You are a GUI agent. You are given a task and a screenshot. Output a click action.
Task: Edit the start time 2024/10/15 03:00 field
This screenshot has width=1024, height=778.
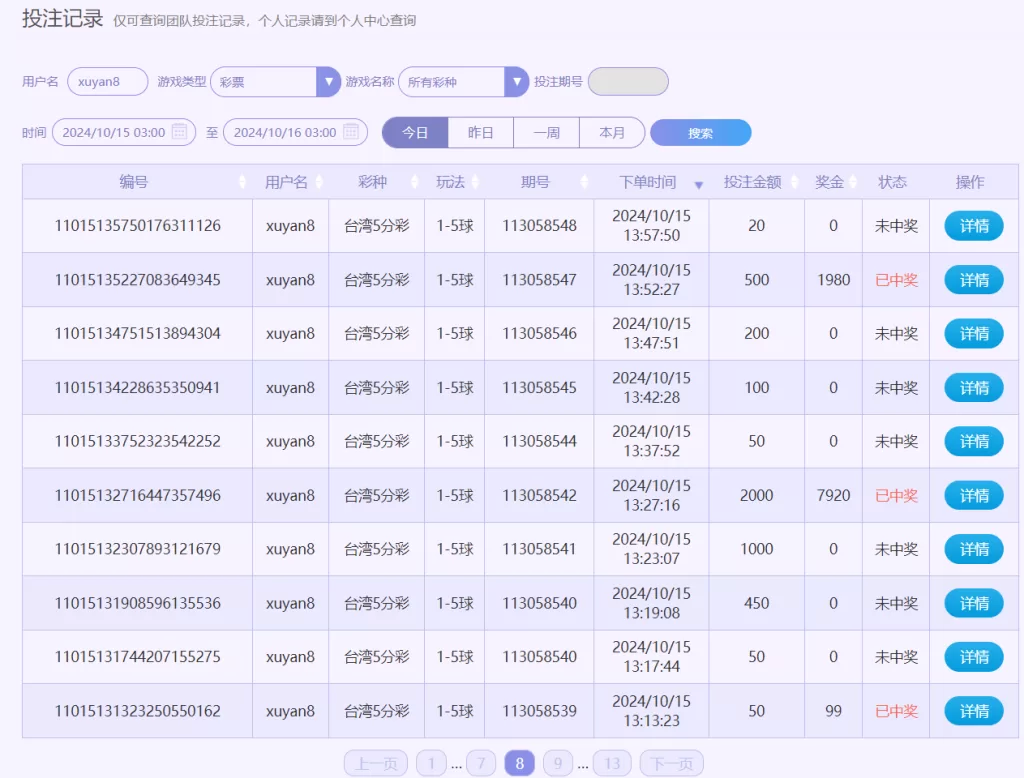124,133
